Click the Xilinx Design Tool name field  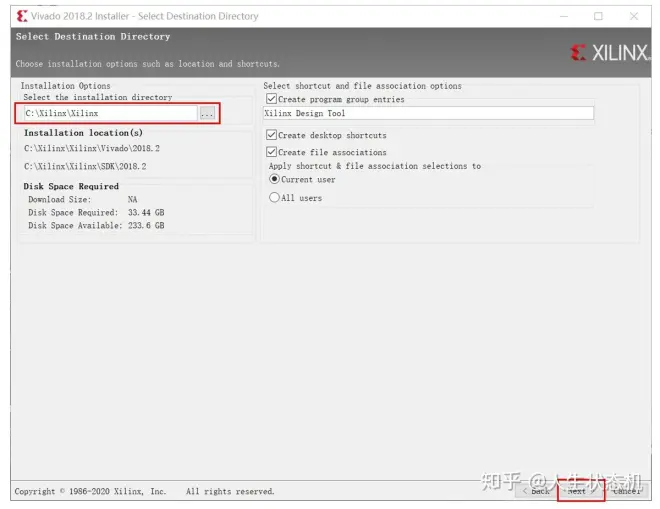[x=428, y=113]
